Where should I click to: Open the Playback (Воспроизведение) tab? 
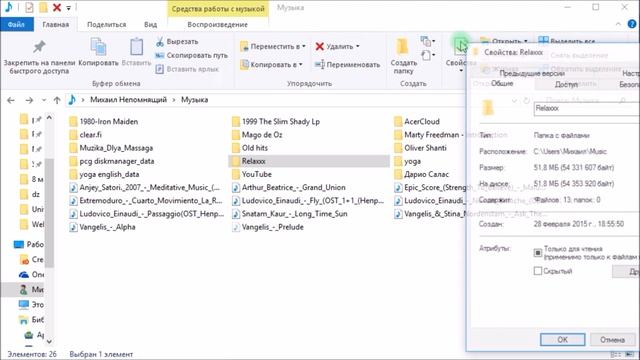click(x=217, y=24)
